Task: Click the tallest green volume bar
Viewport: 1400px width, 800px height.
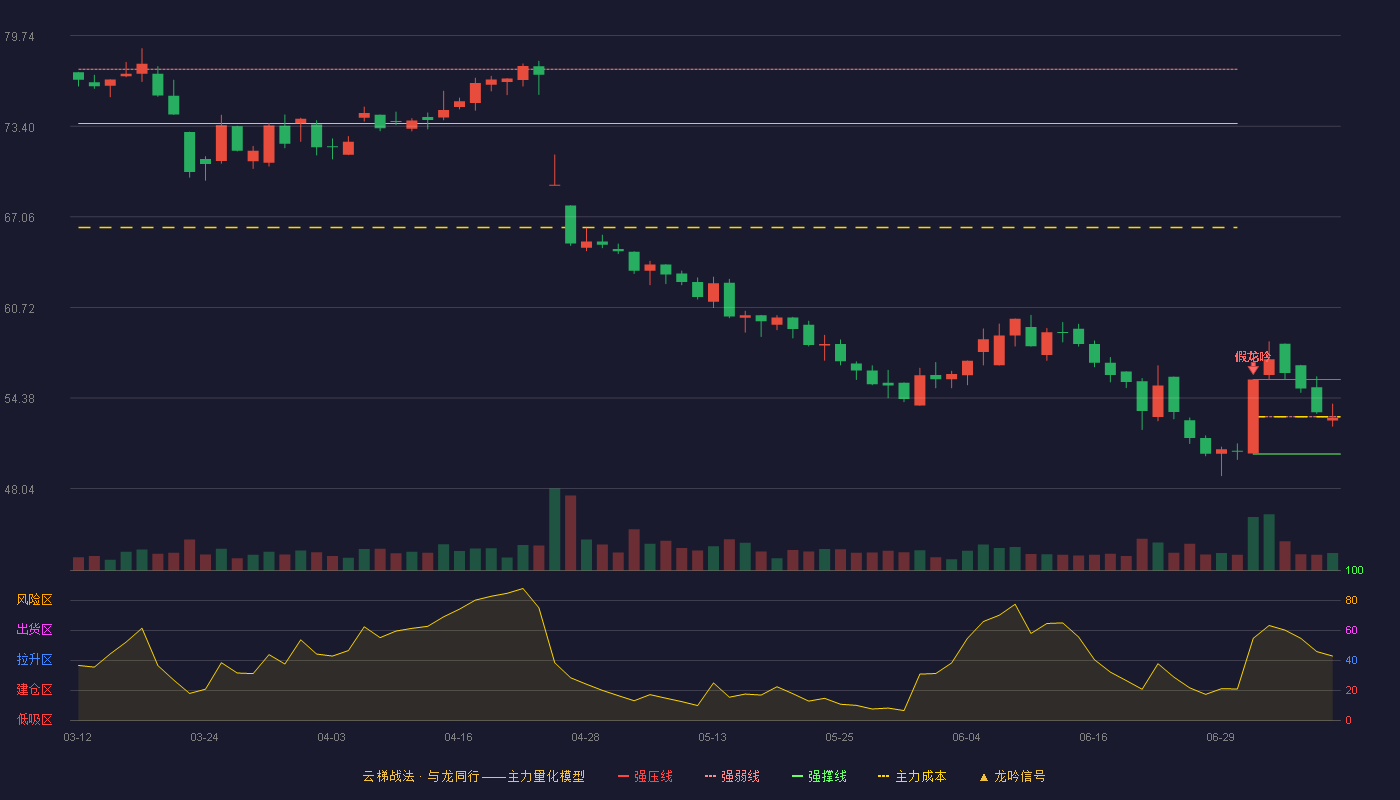Action: (554, 529)
